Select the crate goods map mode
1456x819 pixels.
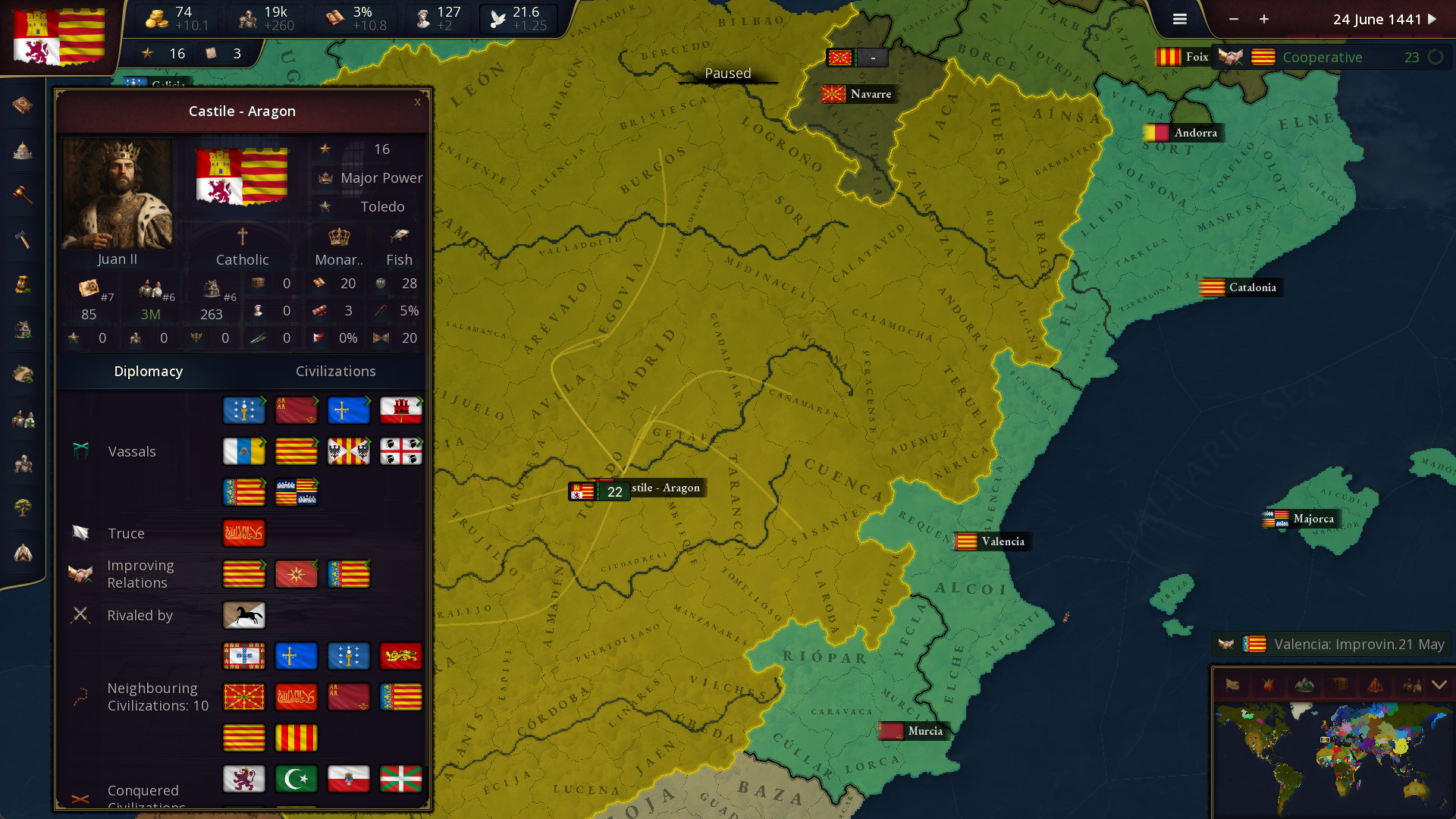point(1340,685)
